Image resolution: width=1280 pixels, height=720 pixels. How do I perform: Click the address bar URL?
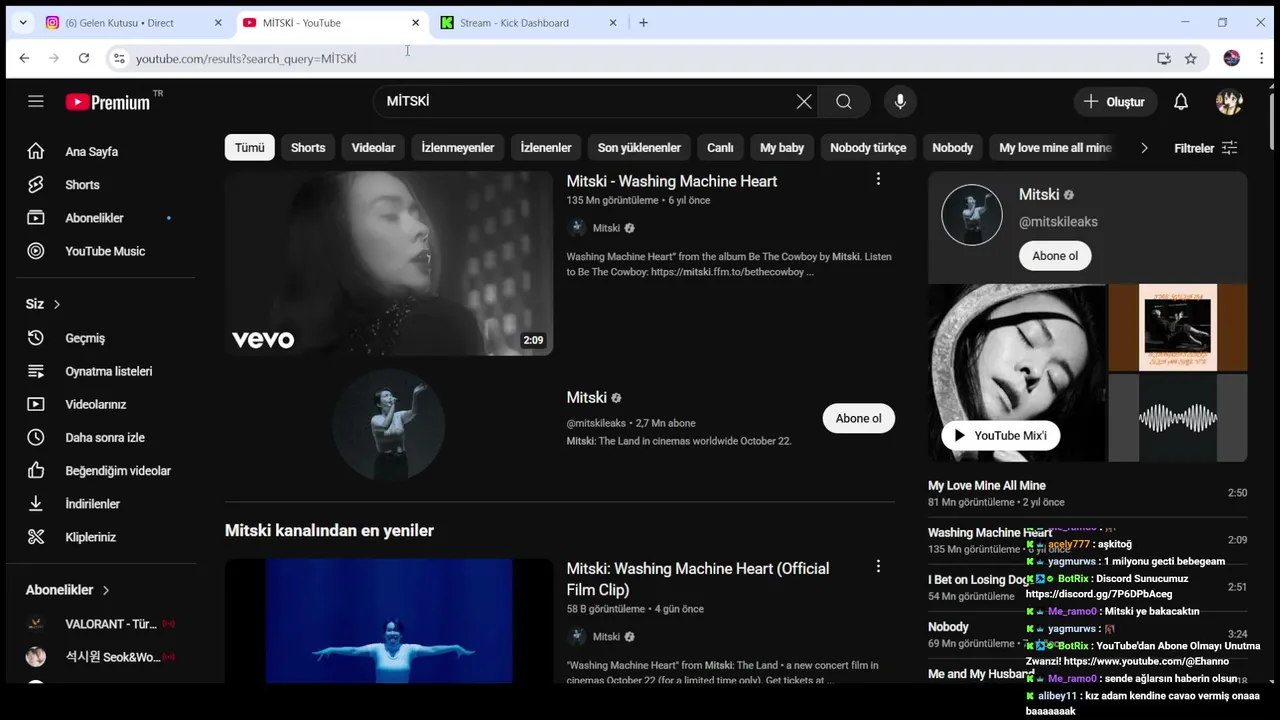pos(246,59)
